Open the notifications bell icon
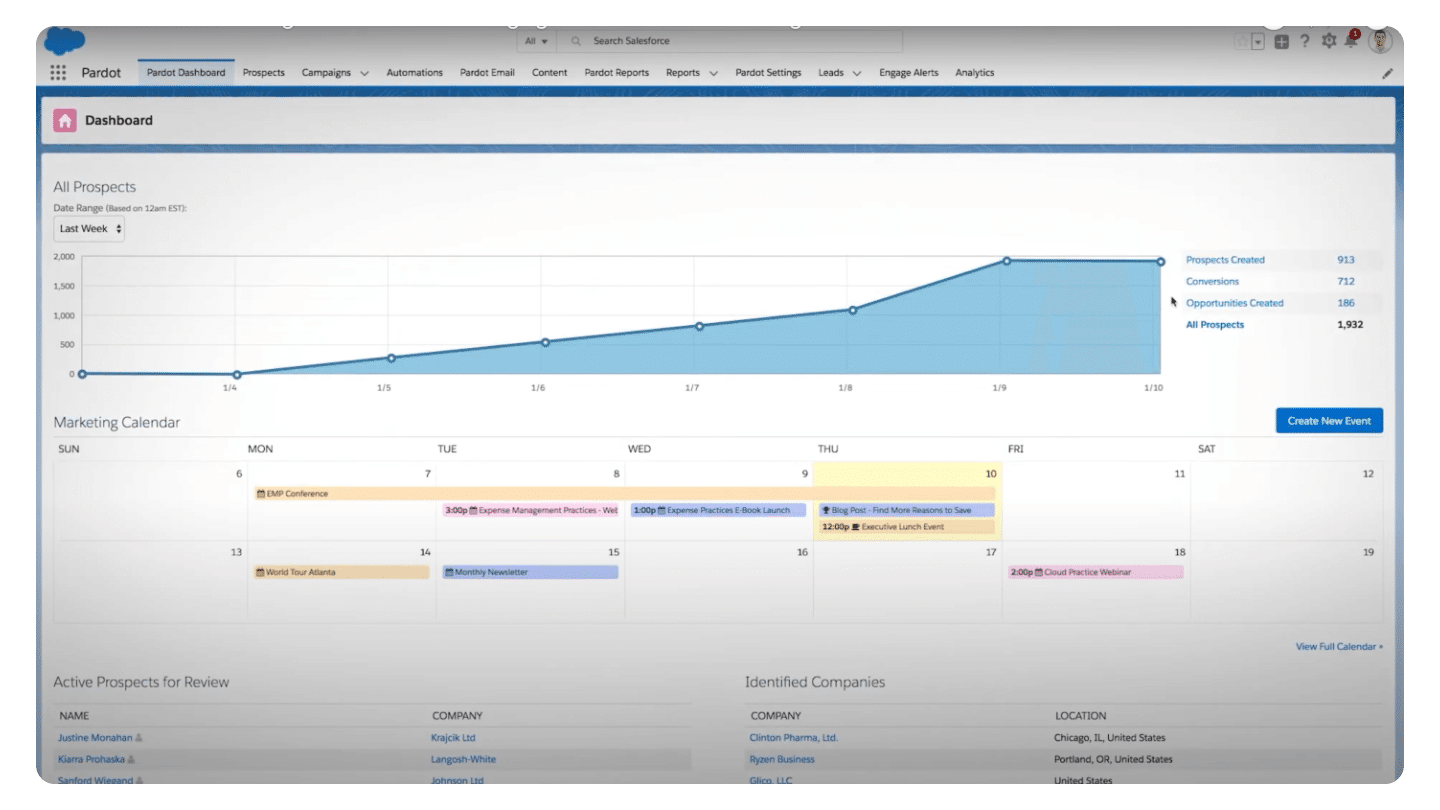This screenshot has height=810, width=1440. click(x=1352, y=41)
